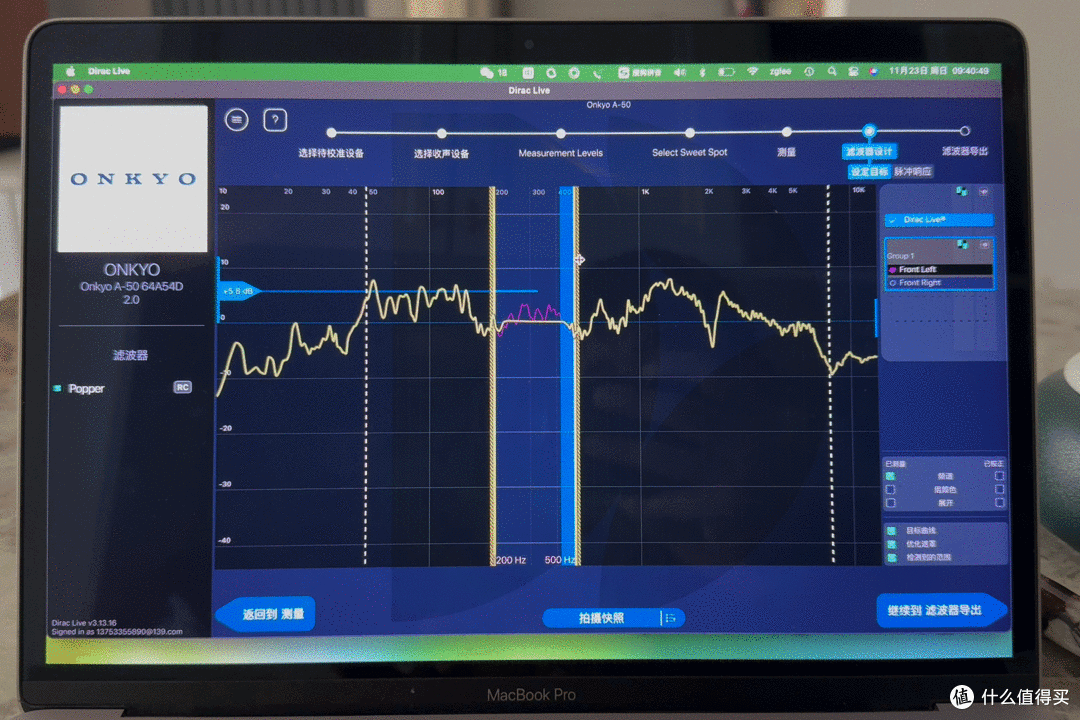This screenshot has height=720, width=1080.
Task: Toggle the Dirac Live® checkbox row
Action: pos(939,220)
